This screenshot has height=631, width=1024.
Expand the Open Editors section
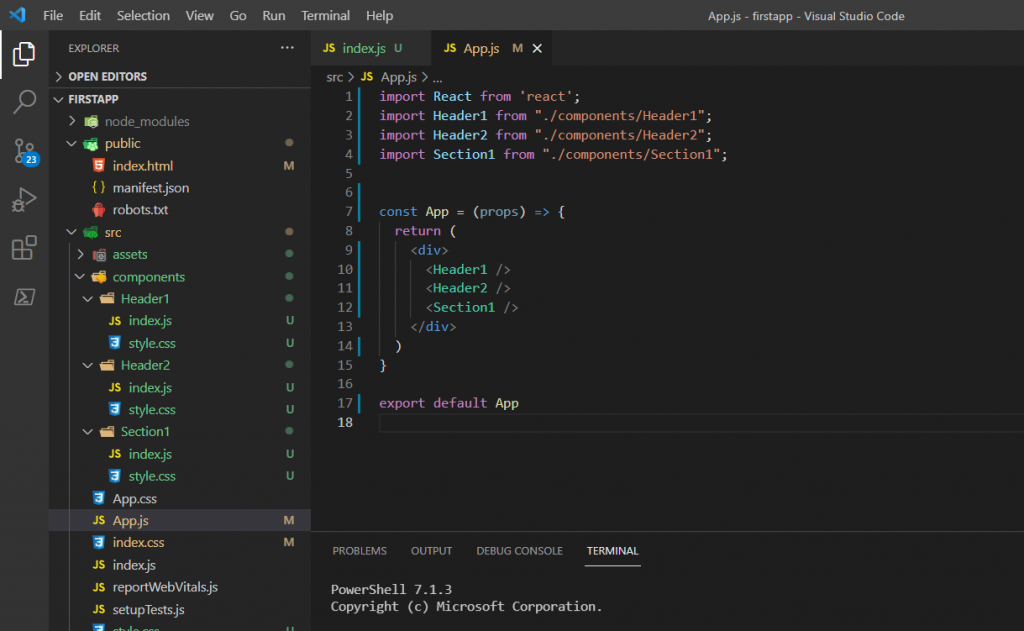(x=107, y=76)
